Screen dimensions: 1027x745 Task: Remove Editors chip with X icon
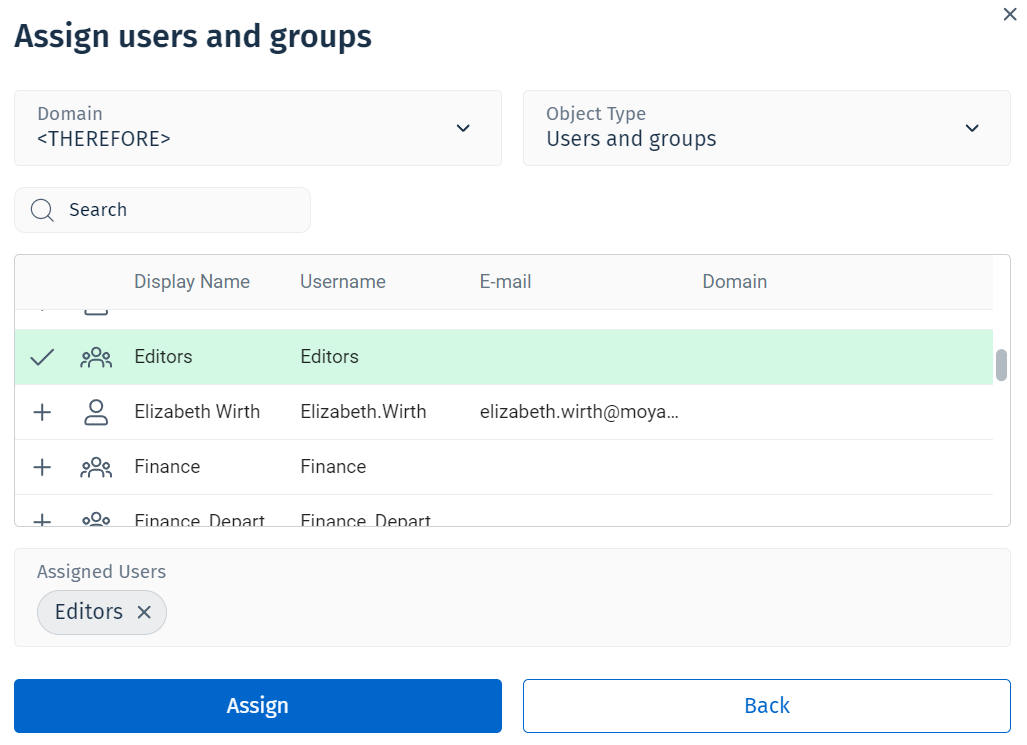[144, 612]
